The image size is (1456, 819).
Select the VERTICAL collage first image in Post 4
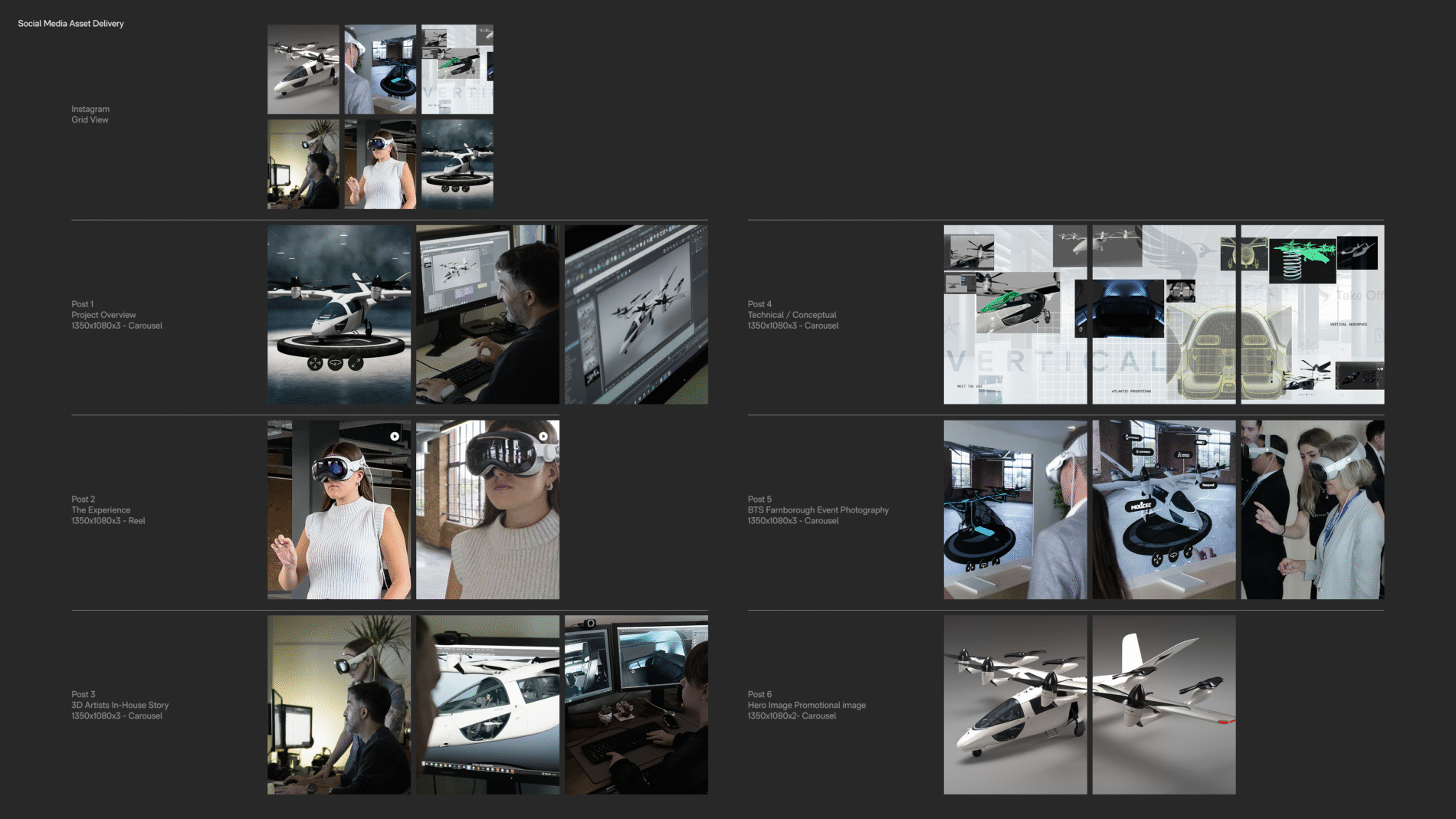(1015, 314)
